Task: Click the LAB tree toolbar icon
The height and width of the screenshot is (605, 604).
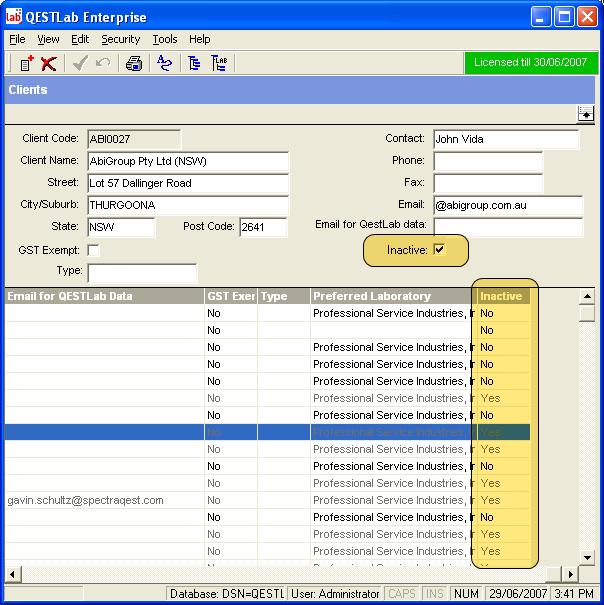Action: [x=219, y=64]
